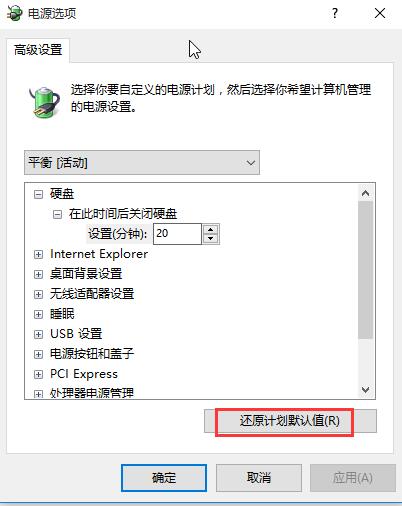Viewport: 402px width, 506px height.
Task: Click the power options battery icon in title bar
Action: tap(15, 13)
